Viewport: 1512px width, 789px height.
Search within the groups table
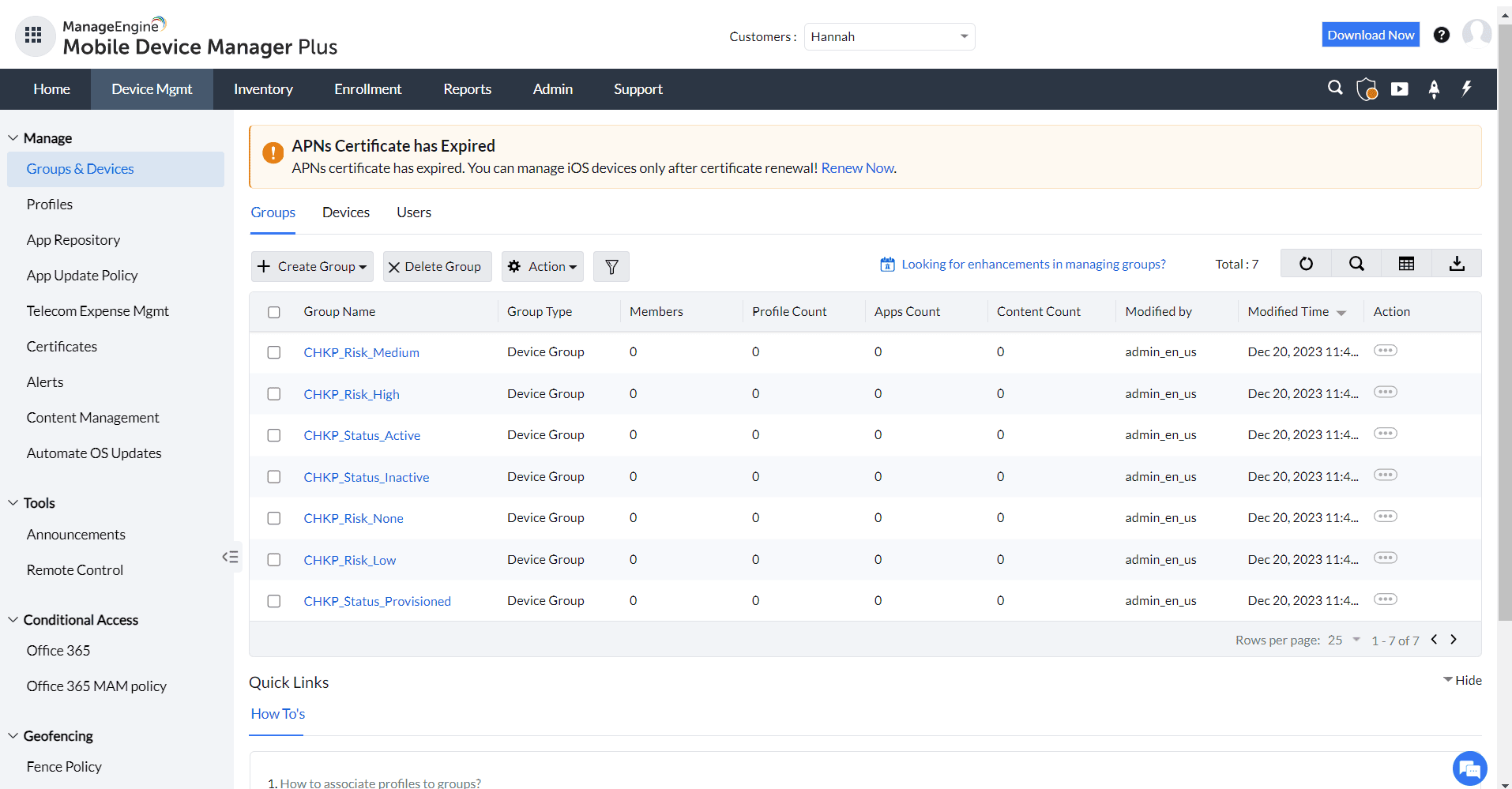[1356, 264]
